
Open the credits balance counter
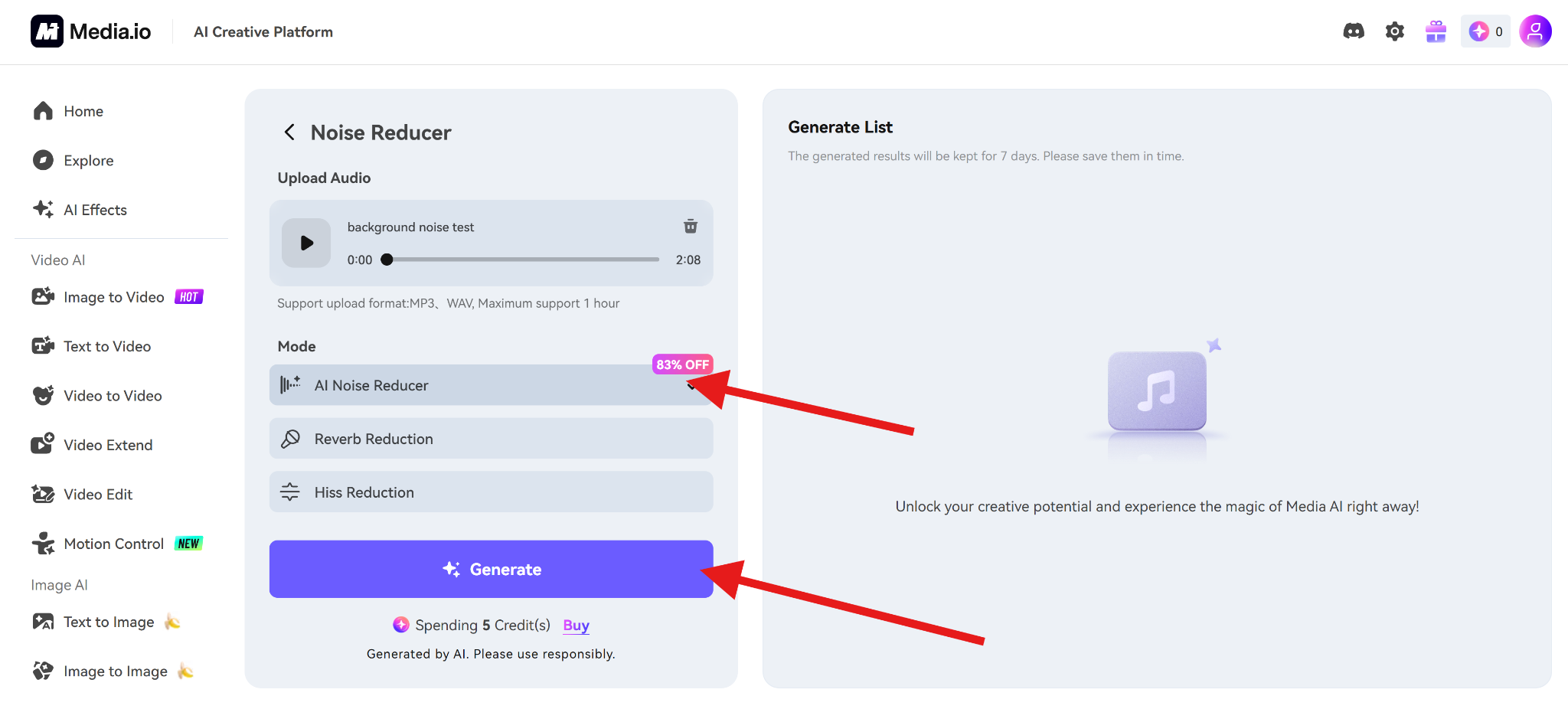(1485, 31)
